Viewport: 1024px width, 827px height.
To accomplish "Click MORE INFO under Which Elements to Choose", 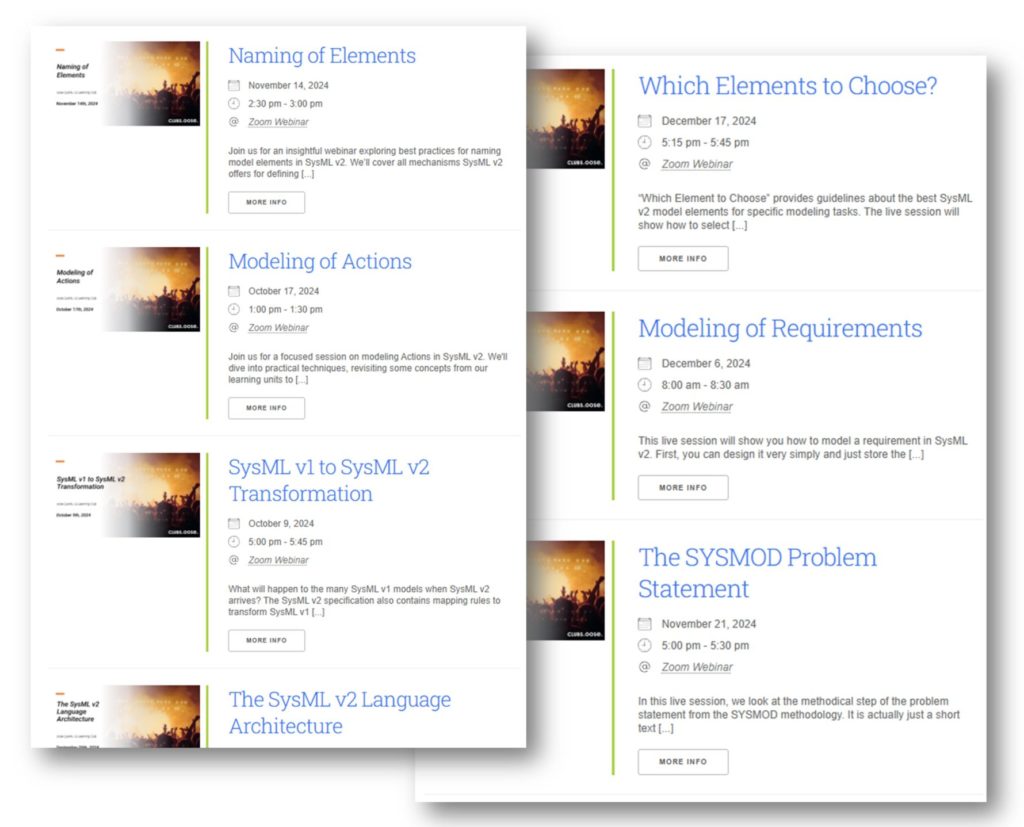I will tap(683, 258).
